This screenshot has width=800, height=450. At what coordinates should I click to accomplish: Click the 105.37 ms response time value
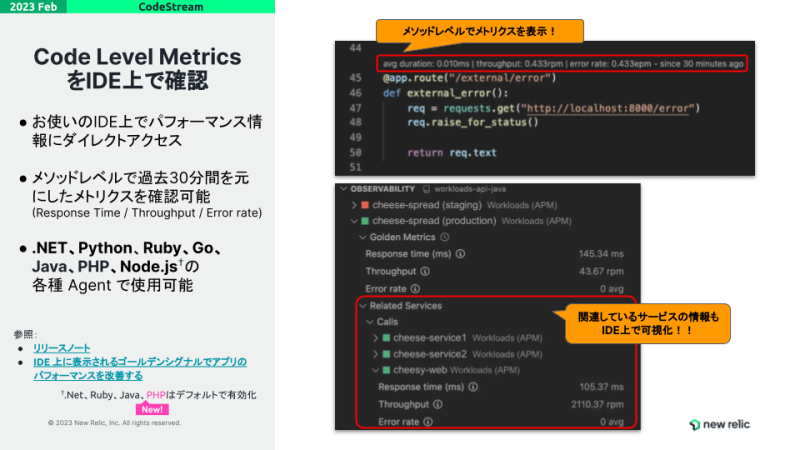tap(601, 387)
